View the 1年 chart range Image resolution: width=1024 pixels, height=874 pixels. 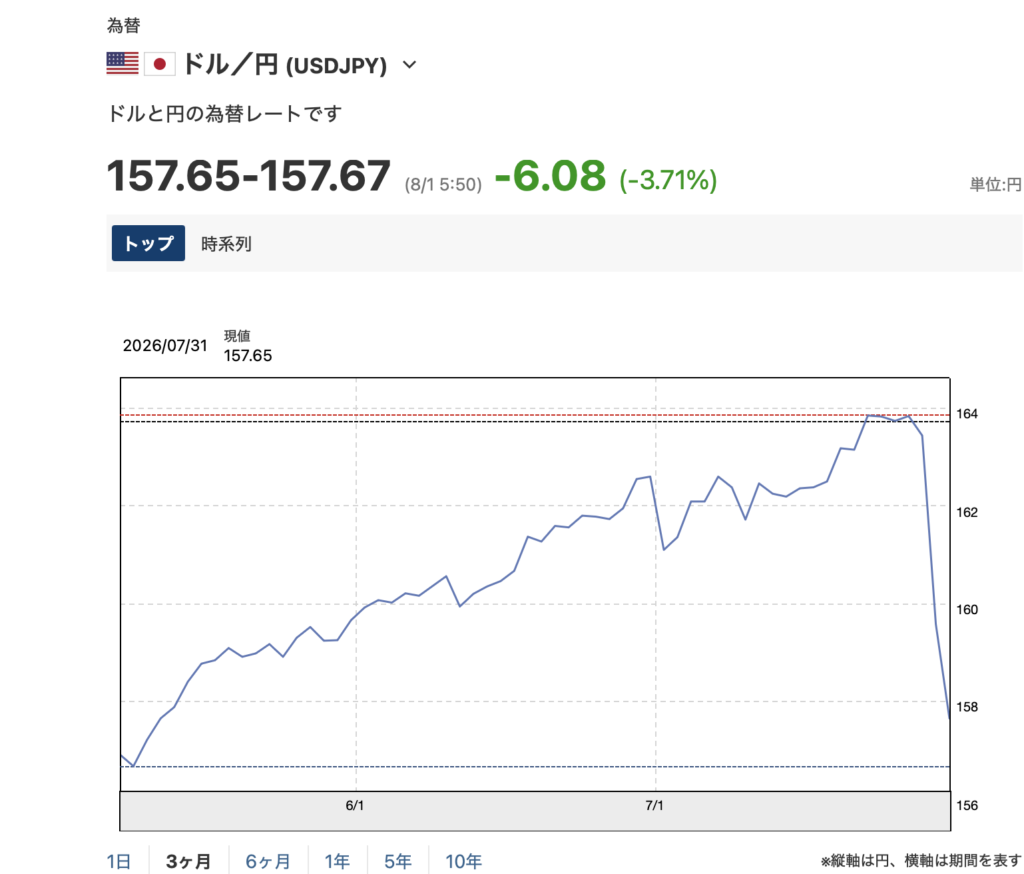[x=337, y=861]
